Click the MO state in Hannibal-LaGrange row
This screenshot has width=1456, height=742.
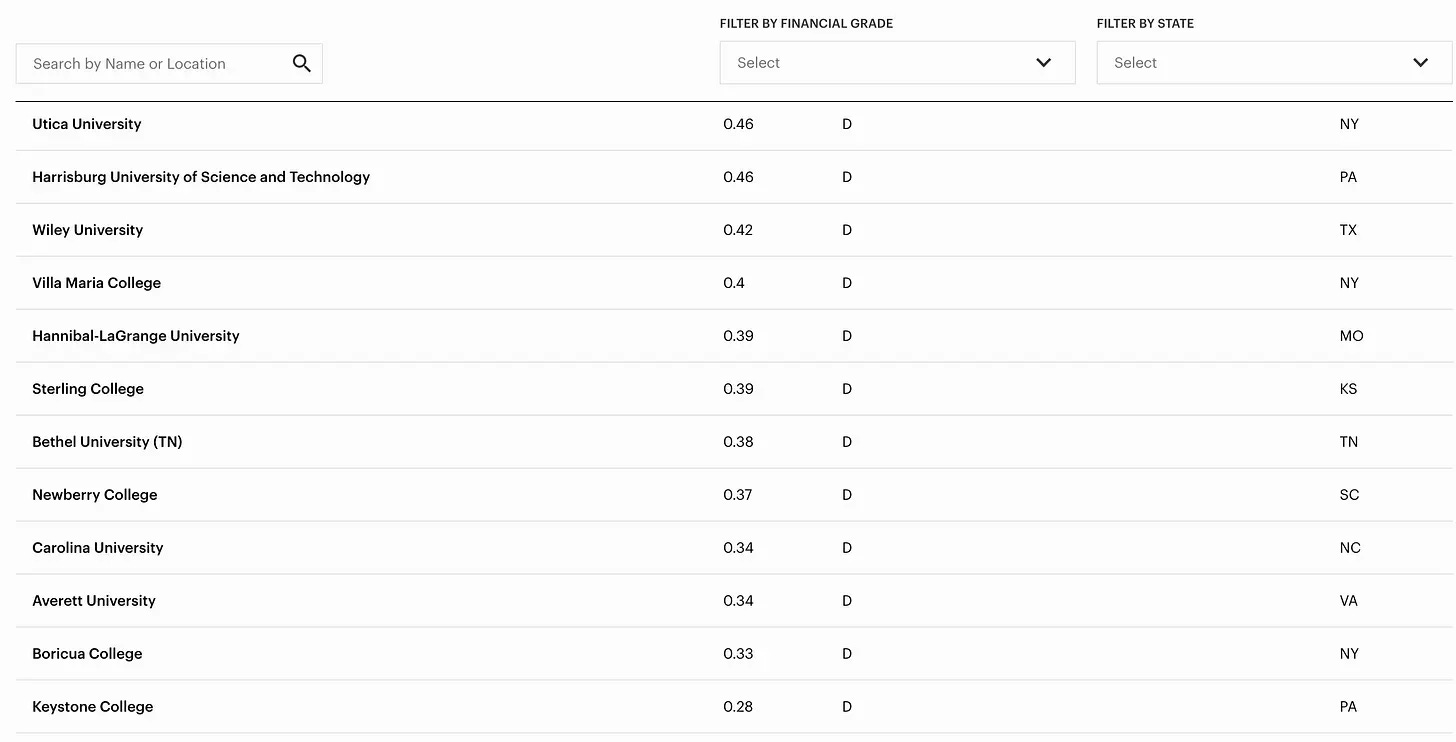click(x=1352, y=336)
